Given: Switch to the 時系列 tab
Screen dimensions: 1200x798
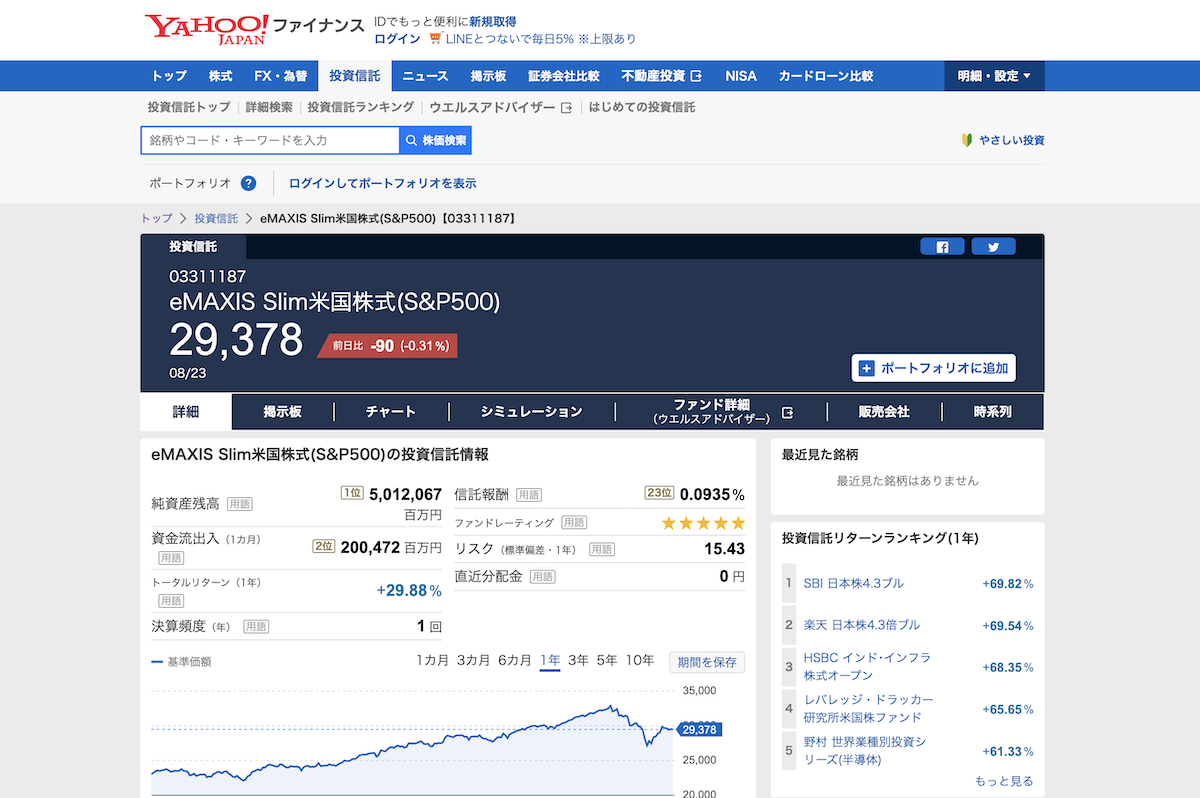Looking at the screenshot, I should (992, 411).
